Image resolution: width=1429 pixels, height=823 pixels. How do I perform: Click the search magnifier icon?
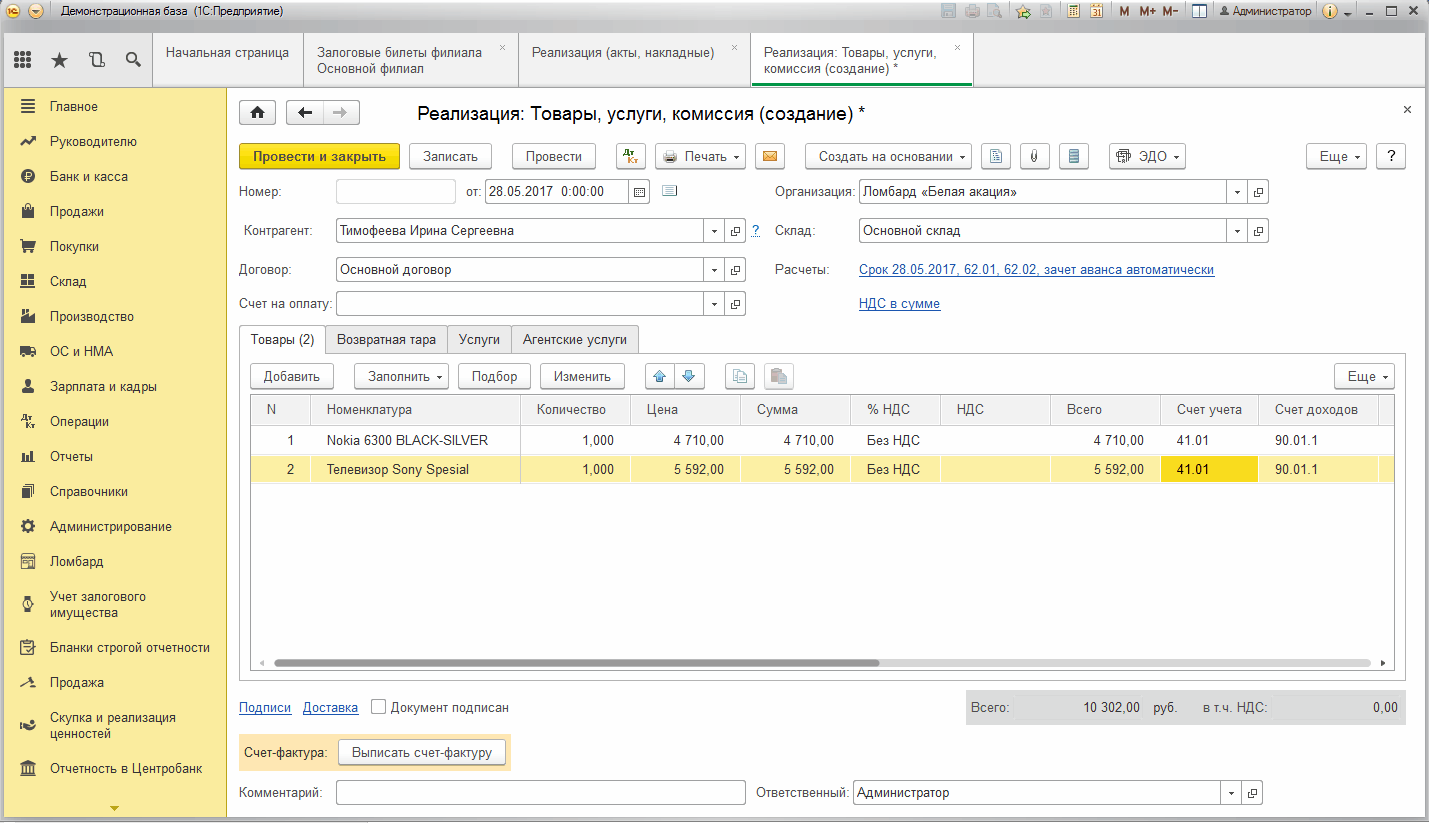(132, 60)
